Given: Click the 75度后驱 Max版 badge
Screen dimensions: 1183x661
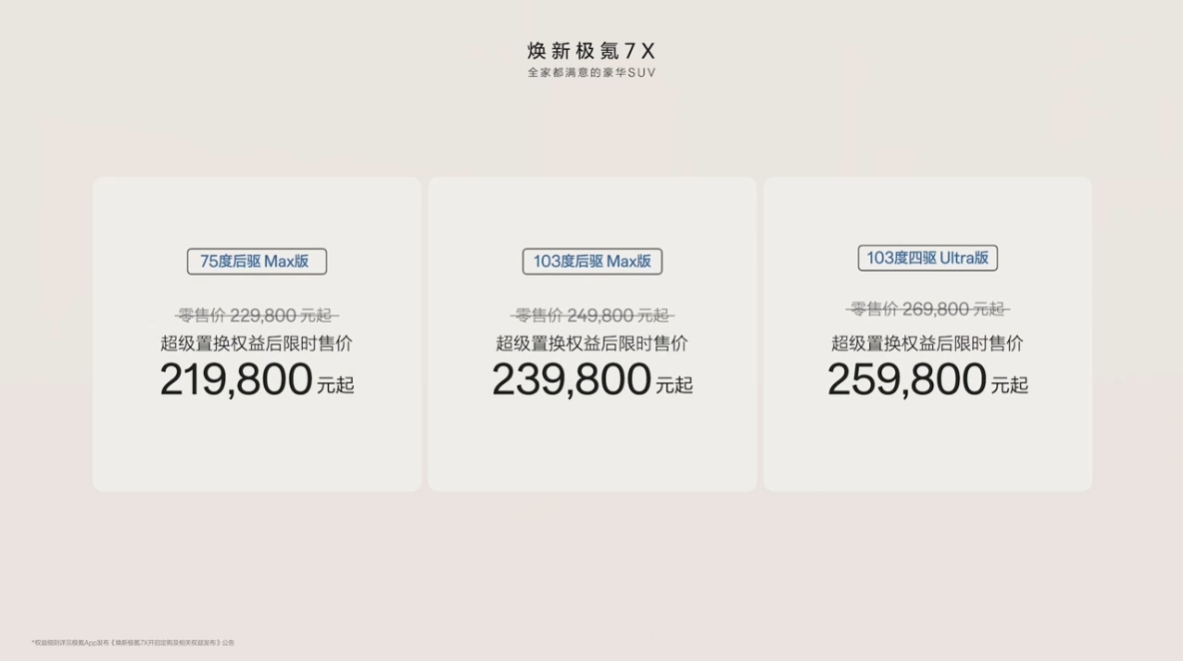Looking at the screenshot, I should tap(257, 261).
